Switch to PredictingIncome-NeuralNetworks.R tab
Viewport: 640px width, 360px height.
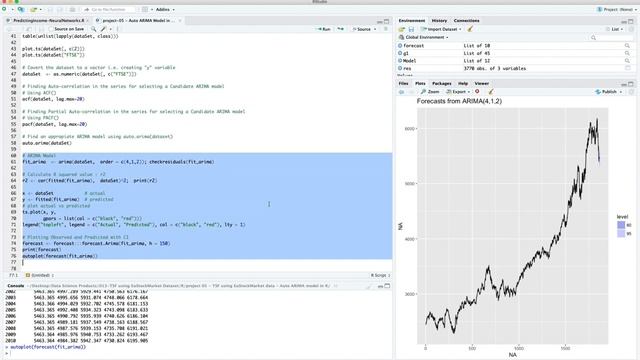coord(48,20)
